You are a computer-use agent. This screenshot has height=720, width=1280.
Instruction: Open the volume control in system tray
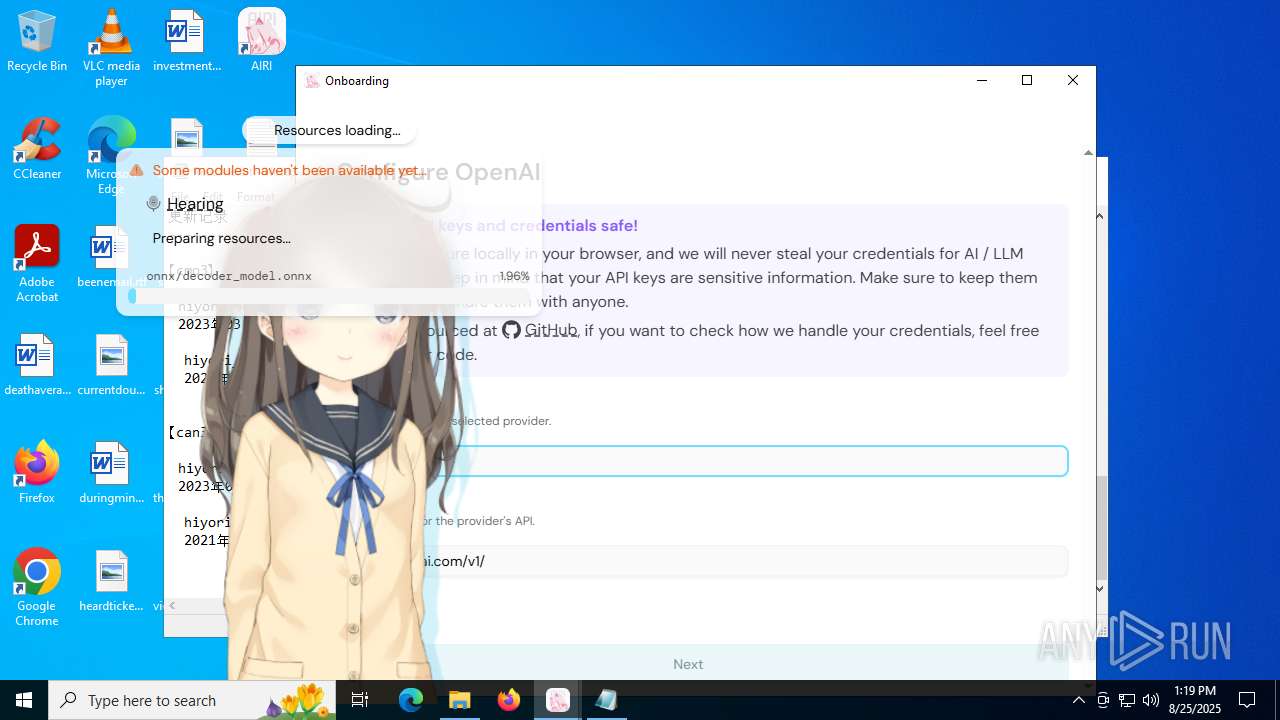(1151, 700)
